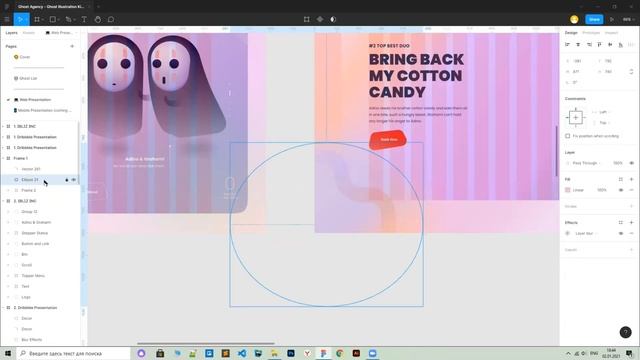Switch to the Layers tab
This screenshot has width=640, height=360.
pyautogui.click(x=11, y=33)
